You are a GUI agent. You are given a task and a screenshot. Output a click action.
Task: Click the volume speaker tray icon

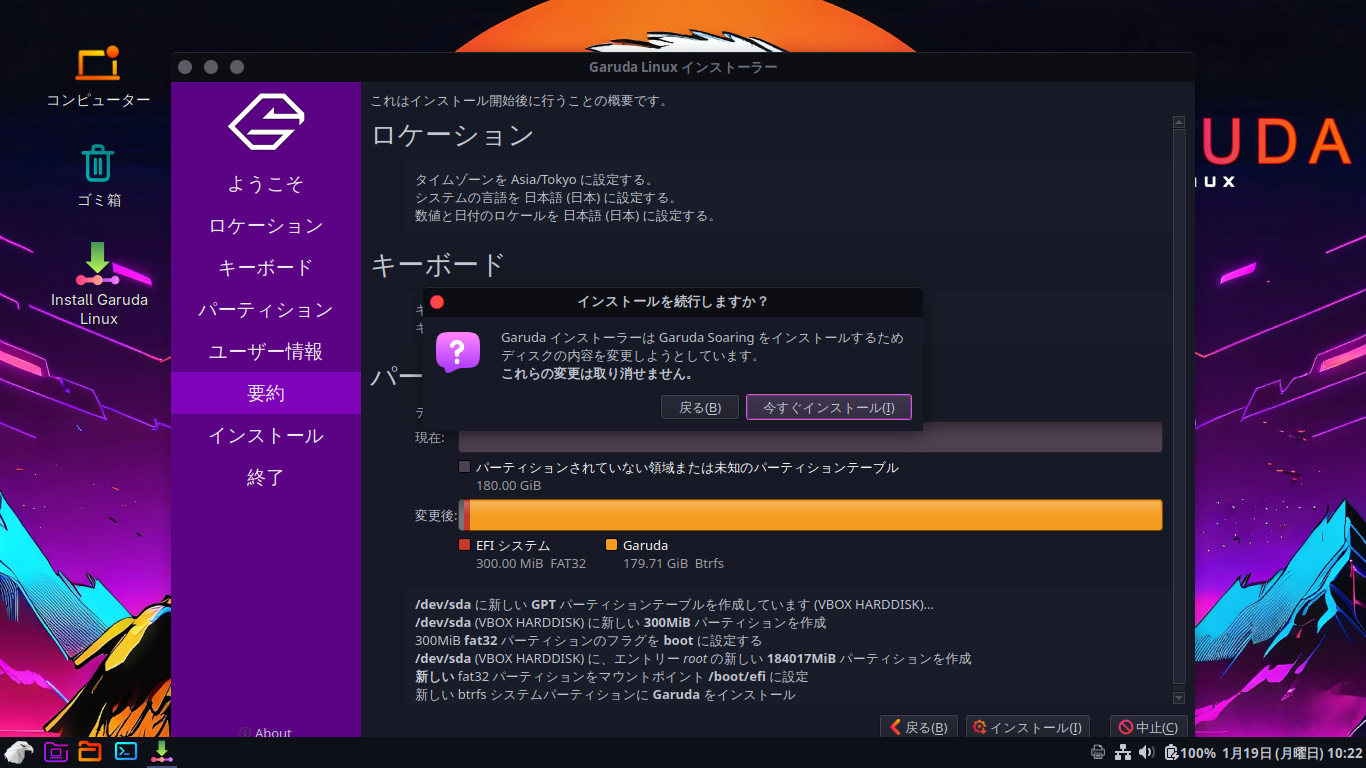pos(1146,752)
